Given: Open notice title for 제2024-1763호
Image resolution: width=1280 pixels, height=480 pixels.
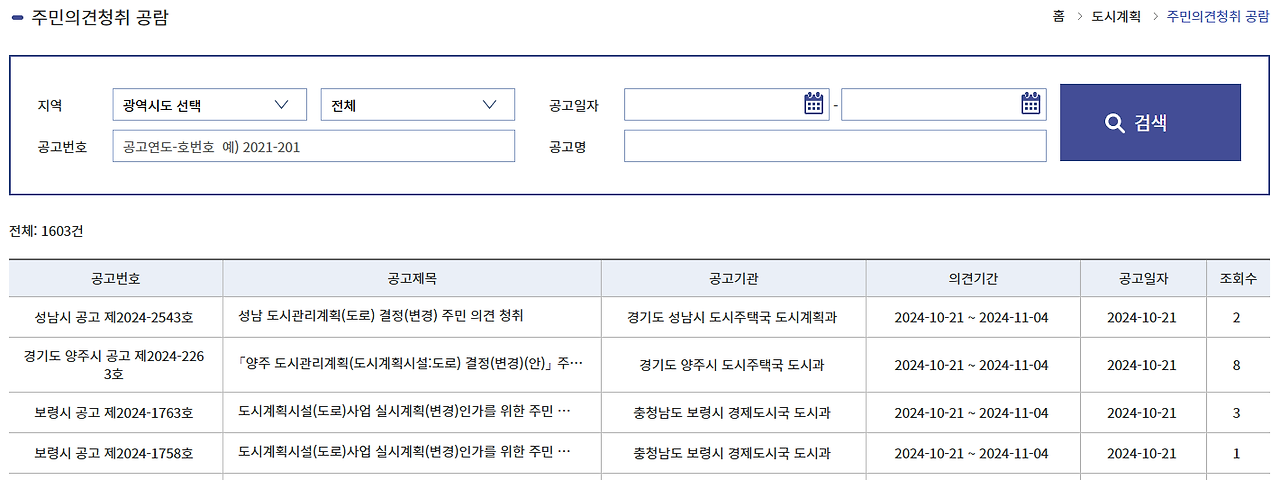Looking at the screenshot, I should (x=404, y=412).
